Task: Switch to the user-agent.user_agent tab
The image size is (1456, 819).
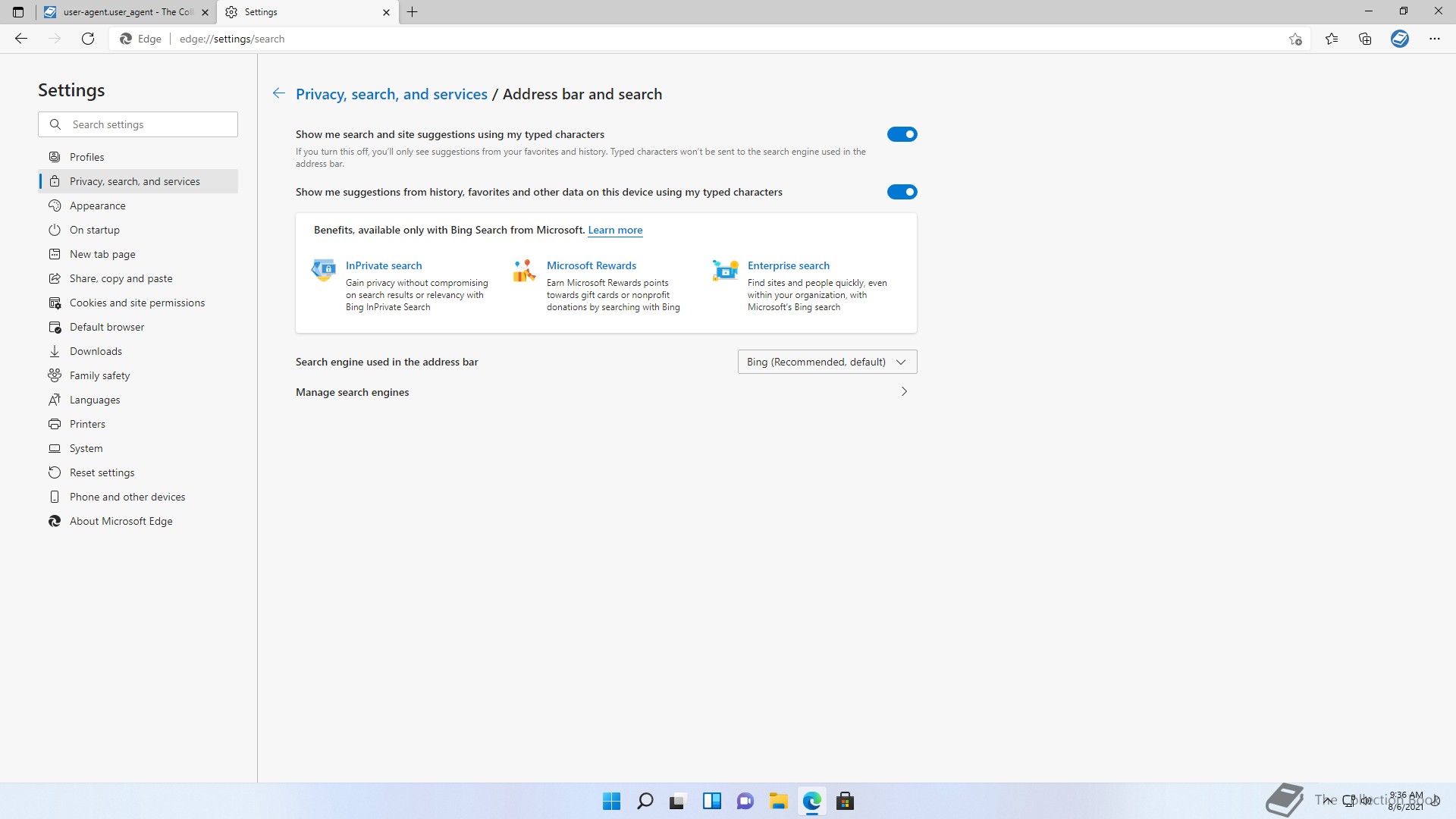Action: click(127, 12)
